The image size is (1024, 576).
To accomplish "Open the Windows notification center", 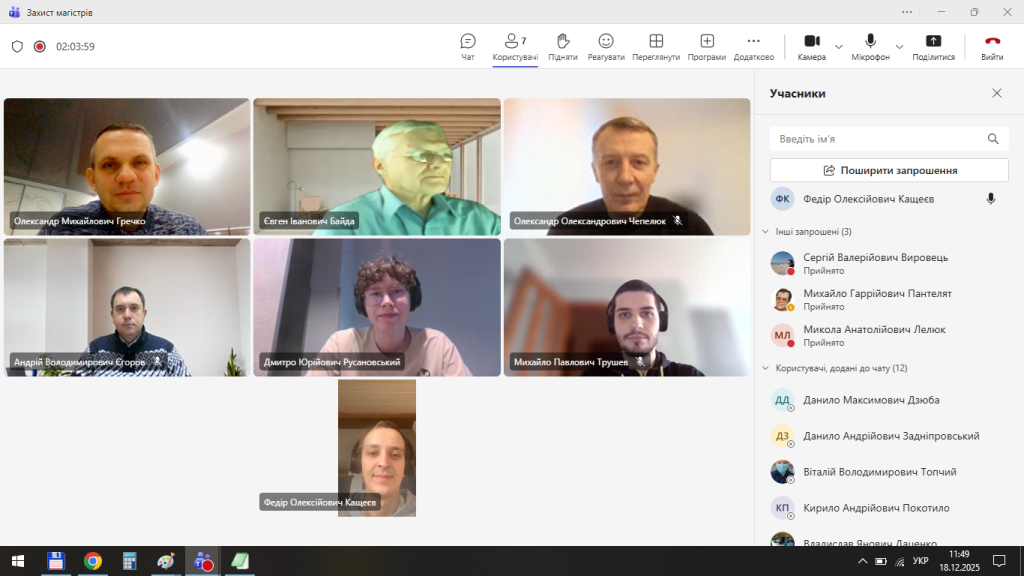I will pos(999,561).
